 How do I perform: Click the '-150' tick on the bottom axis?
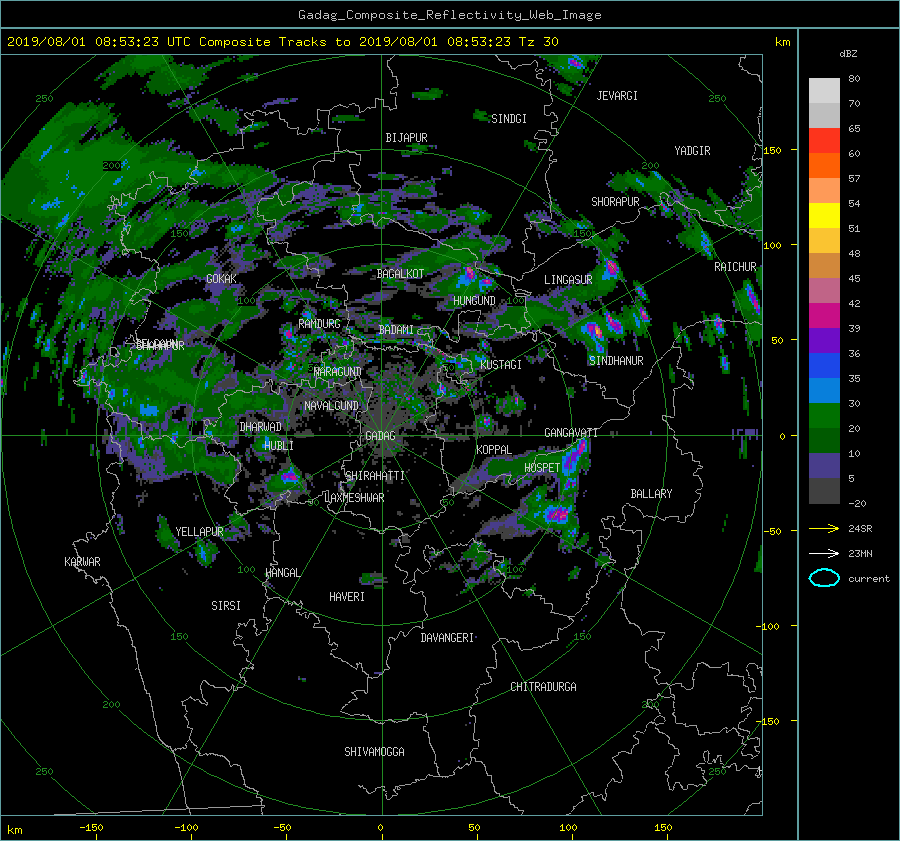pos(91,828)
